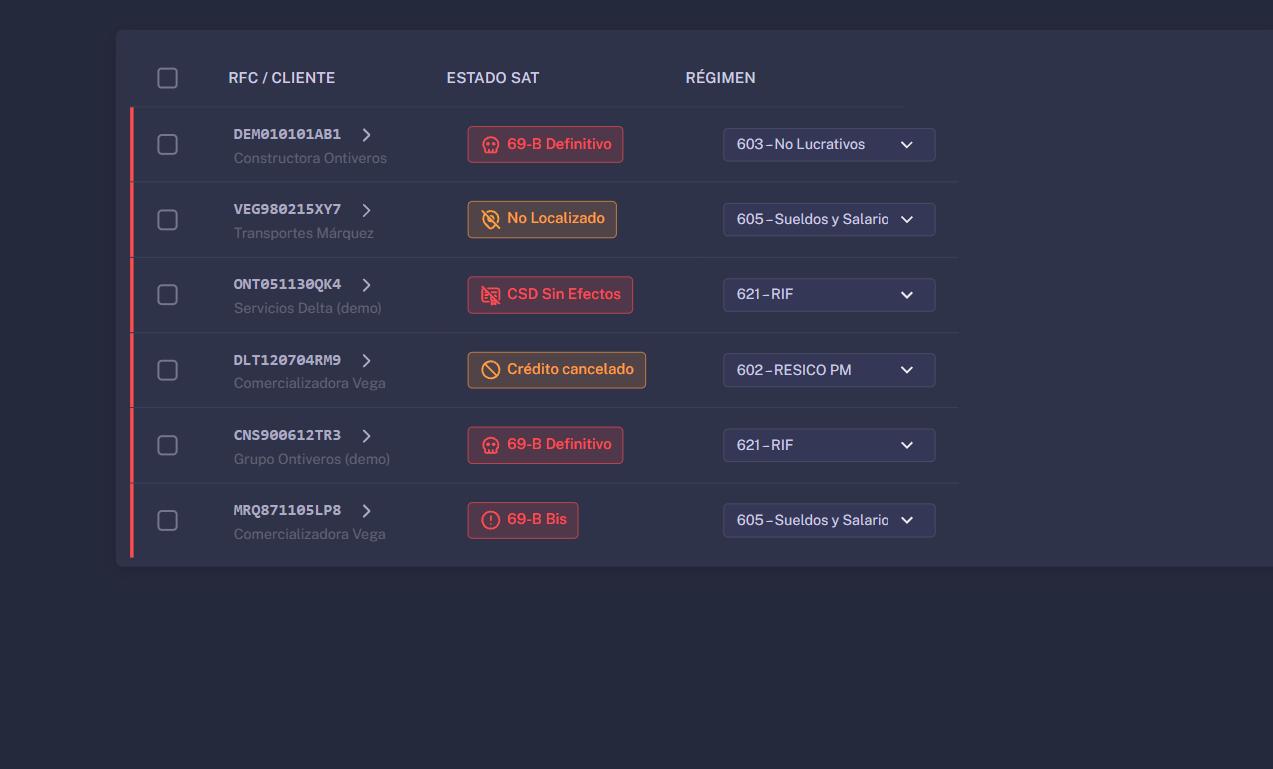Click the skull icon in CNS900612TR3's badge
This screenshot has height=769, width=1273.
tap(490, 445)
